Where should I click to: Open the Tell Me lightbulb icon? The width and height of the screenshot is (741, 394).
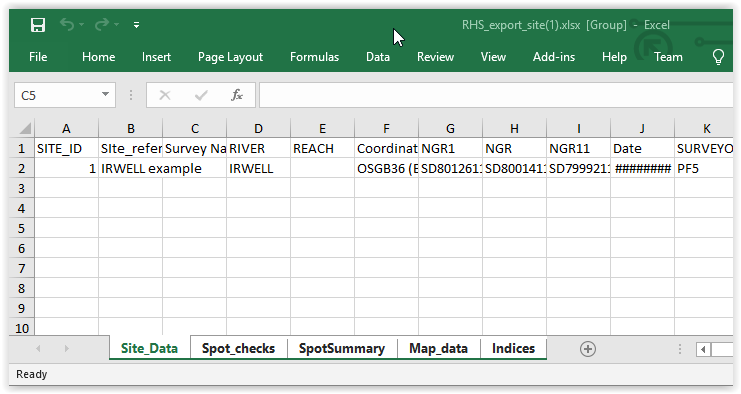pos(718,57)
